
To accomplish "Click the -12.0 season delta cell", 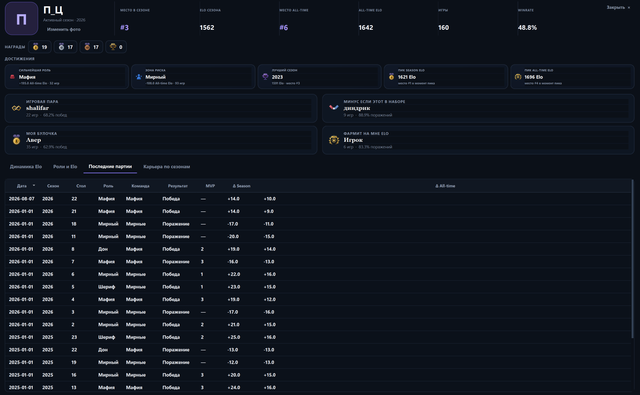I will tap(233, 362).
